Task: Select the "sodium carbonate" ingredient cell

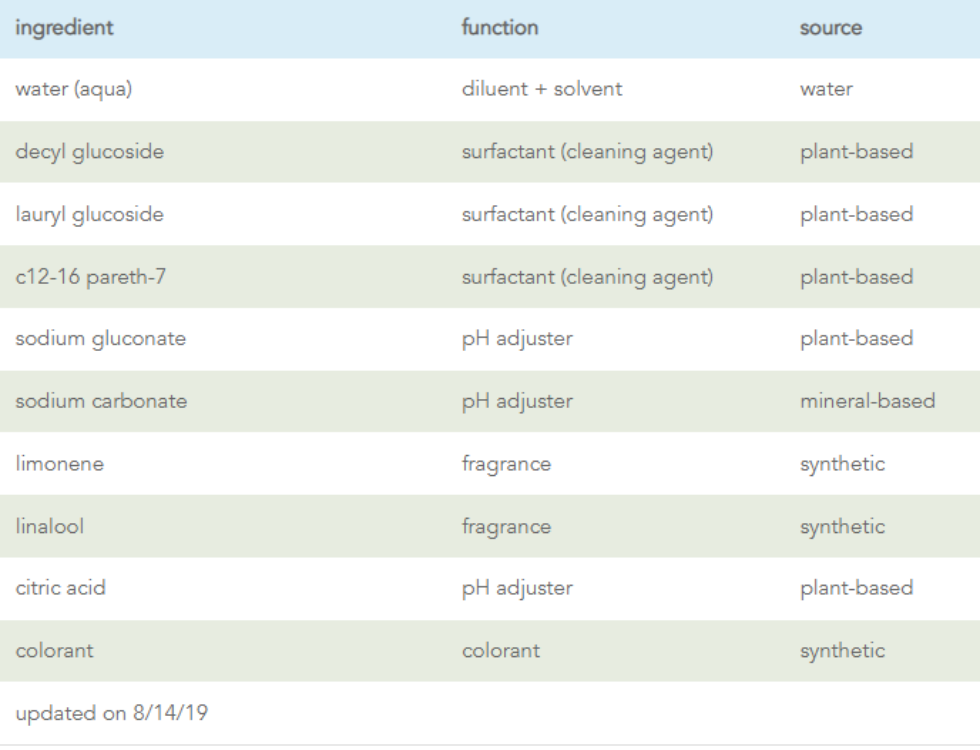Action: 101,401
